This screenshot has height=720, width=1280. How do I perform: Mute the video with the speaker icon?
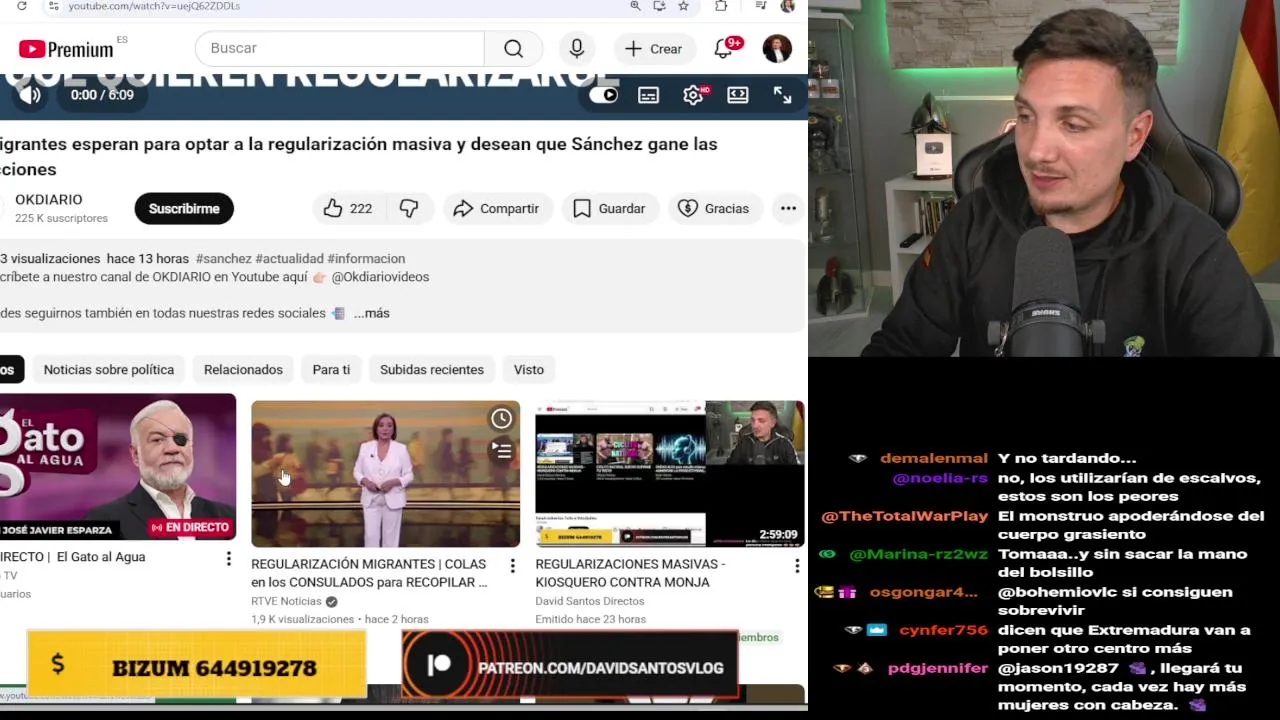[x=30, y=95]
